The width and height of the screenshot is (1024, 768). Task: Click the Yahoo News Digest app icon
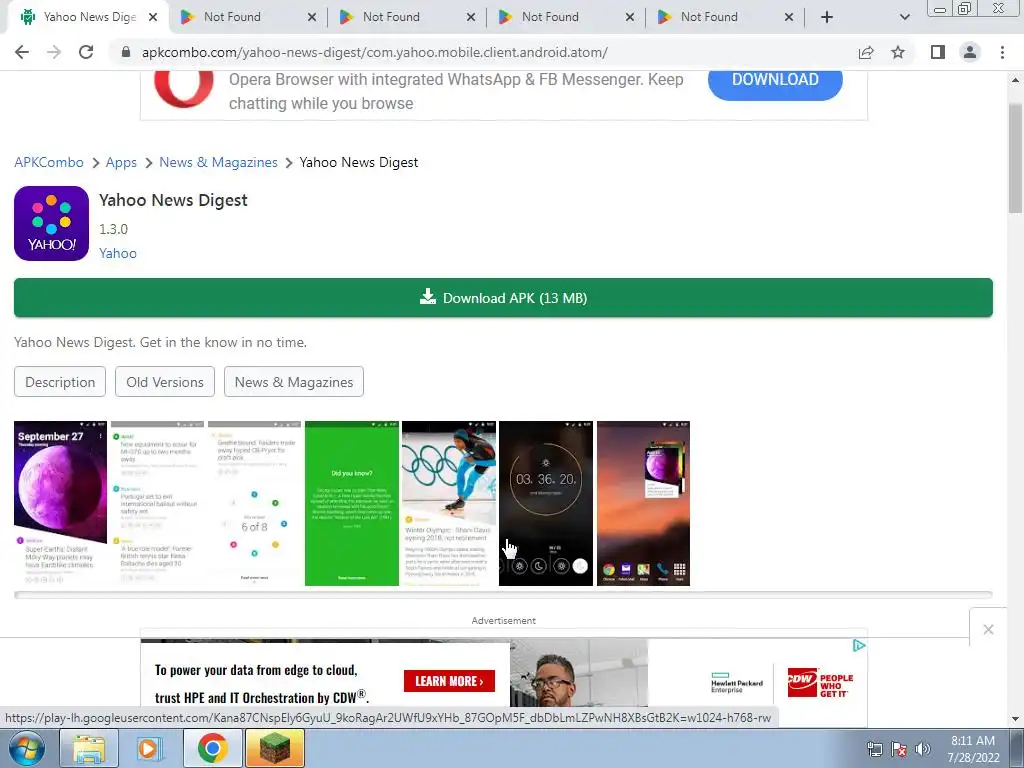[x=52, y=223]
